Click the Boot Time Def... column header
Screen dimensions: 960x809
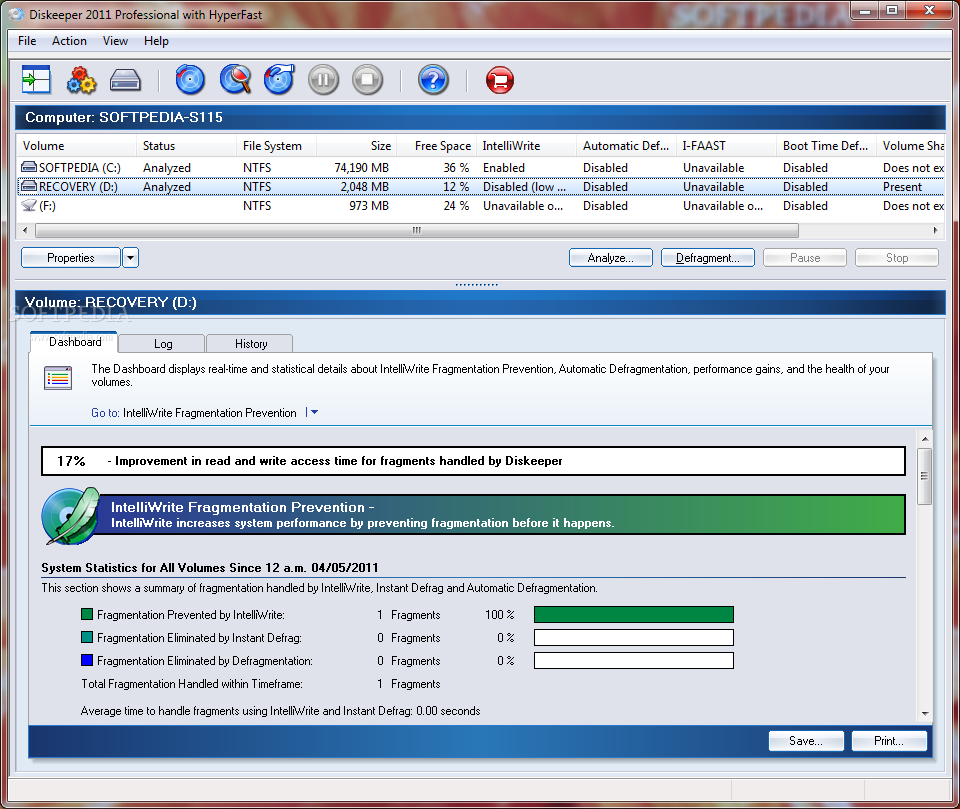pos(827,146)
